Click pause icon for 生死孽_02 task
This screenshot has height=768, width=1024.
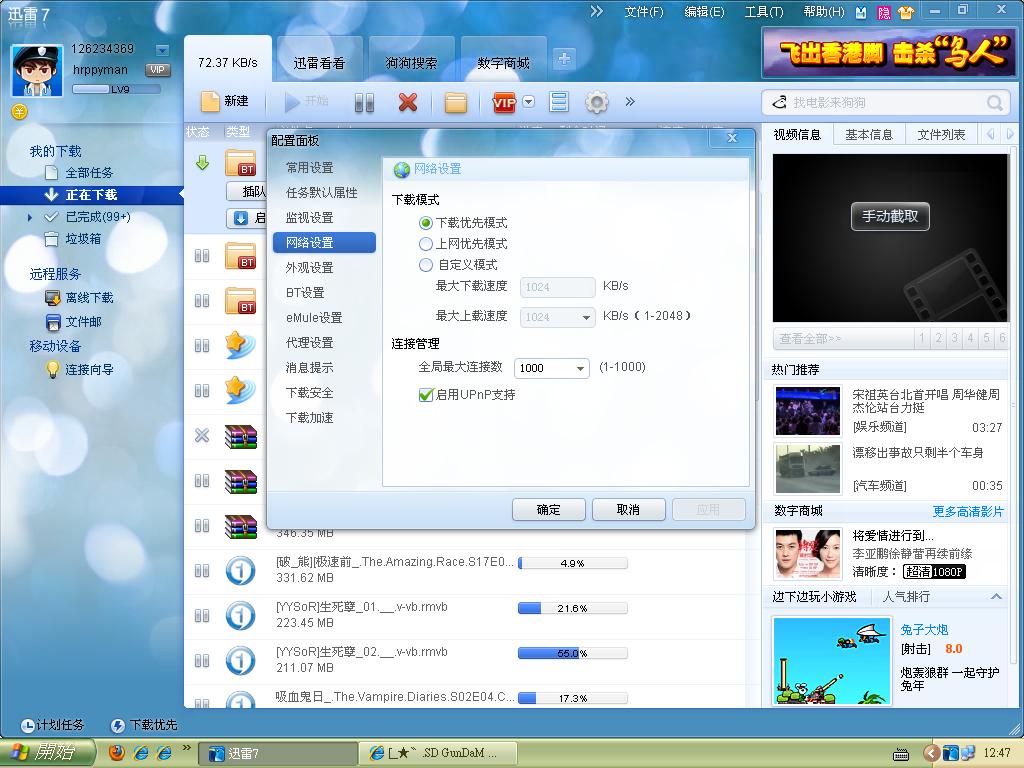pyautogui.click(x=202, y=660)
